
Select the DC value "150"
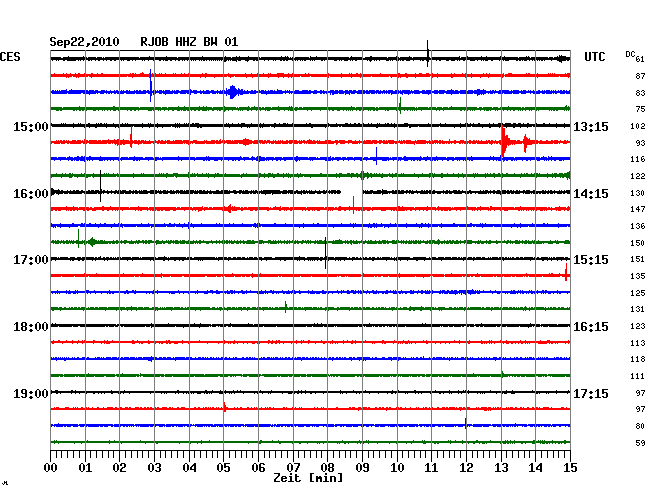638,243
